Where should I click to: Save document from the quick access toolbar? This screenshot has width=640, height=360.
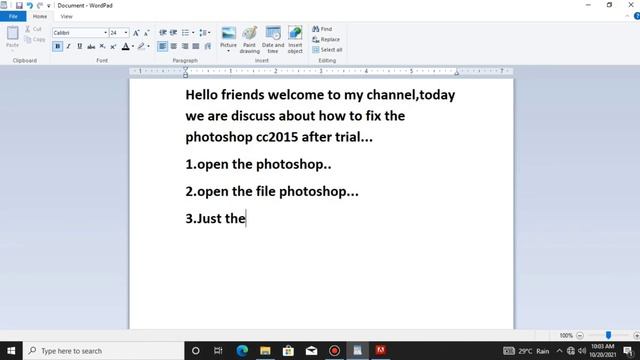click(x=19, y=5)
